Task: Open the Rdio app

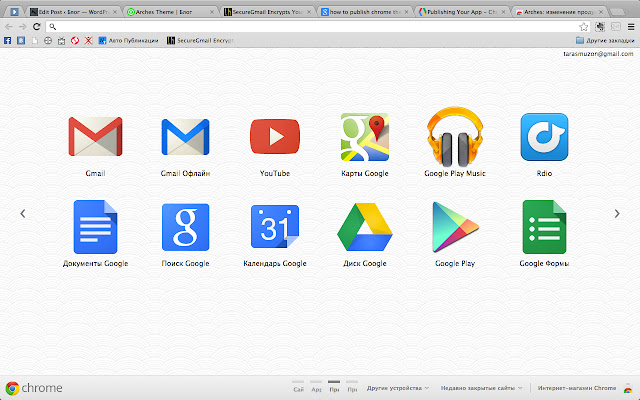Action: pos(545,141)
